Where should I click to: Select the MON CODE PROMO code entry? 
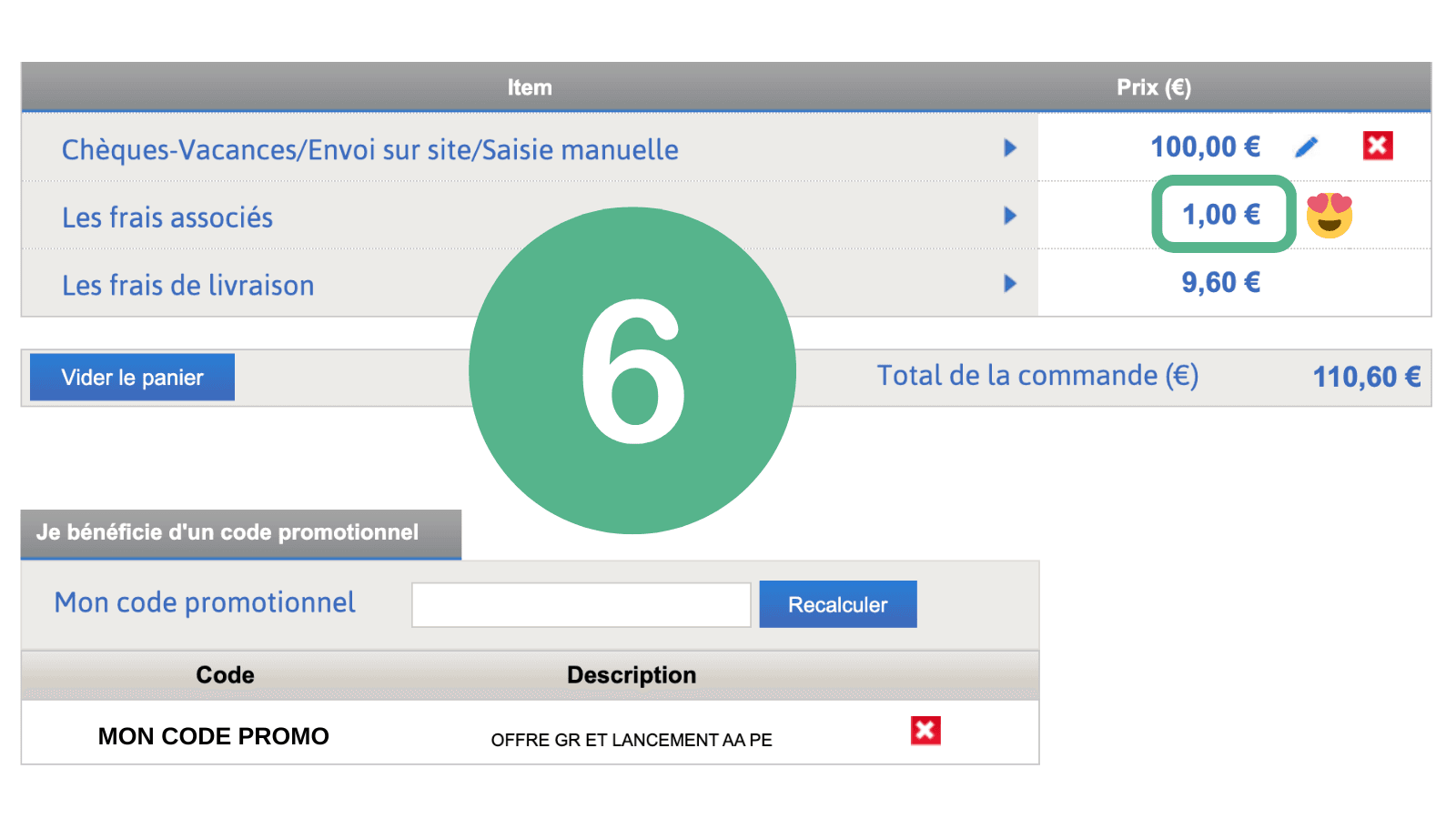[214, 735]
